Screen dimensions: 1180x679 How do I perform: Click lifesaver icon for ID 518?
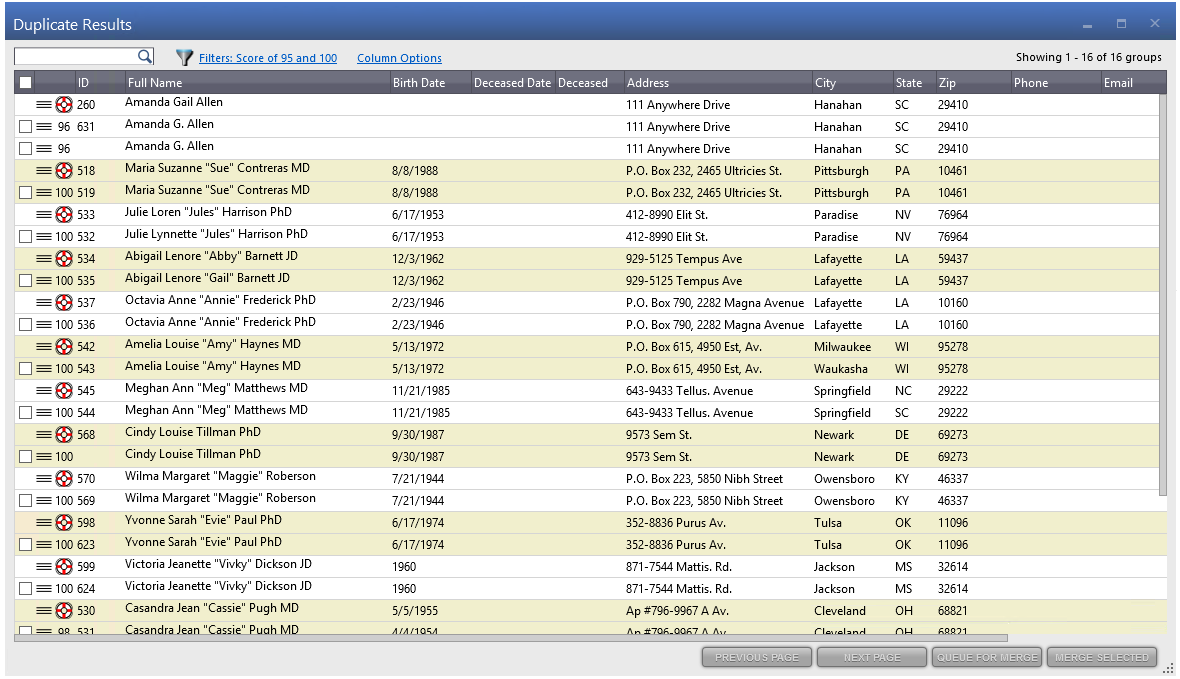(x=64, y=171)
